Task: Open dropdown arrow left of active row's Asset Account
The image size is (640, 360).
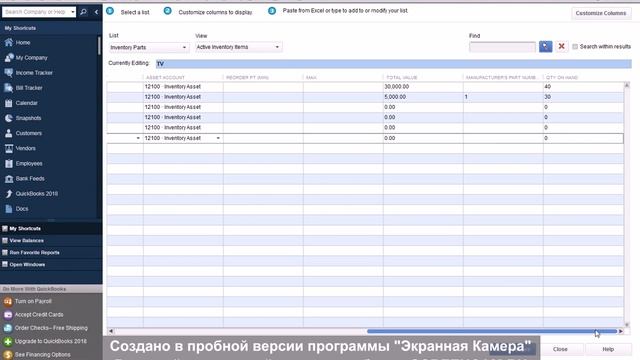Action: pos(138,138)
